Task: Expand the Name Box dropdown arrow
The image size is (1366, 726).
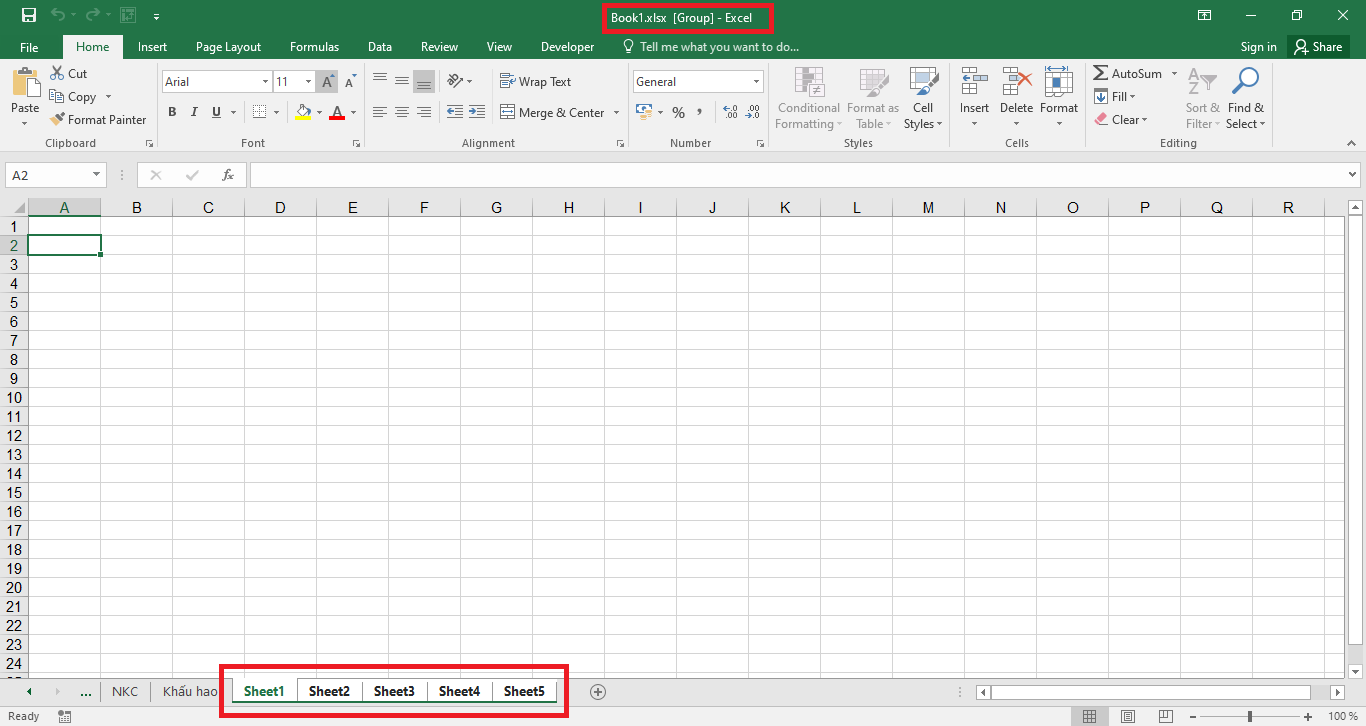Action: click(96, 175)
